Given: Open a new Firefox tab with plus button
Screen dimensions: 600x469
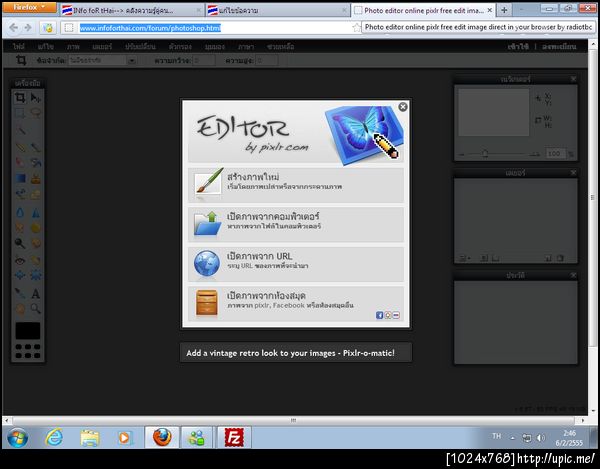Looking at the screenshot, I should (x=504, y=10).
